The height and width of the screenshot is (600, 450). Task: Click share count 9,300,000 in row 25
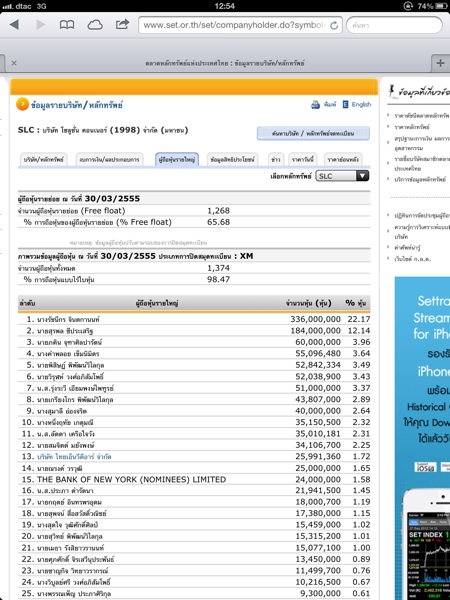coord(320,593)
